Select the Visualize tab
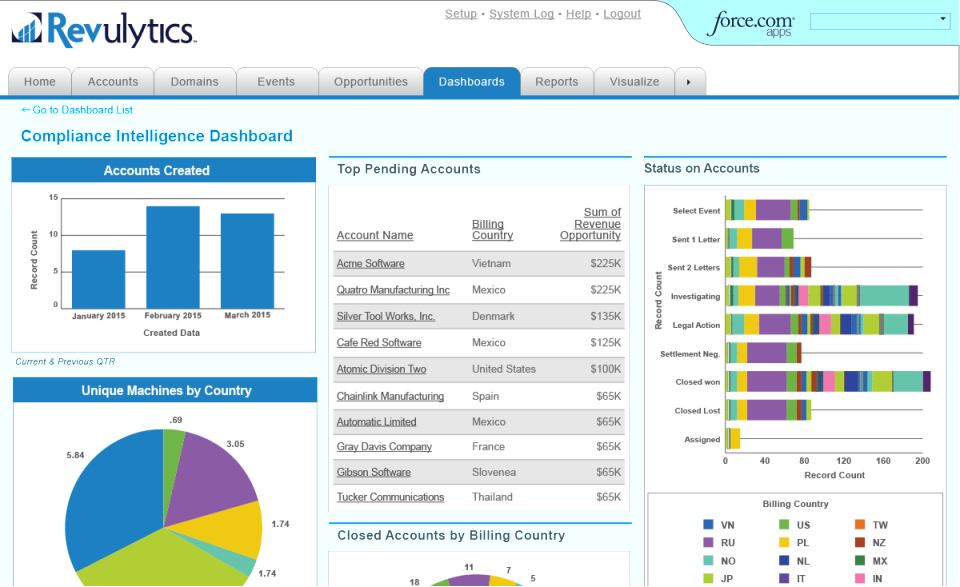960x587 pixels. click(634, 82)
